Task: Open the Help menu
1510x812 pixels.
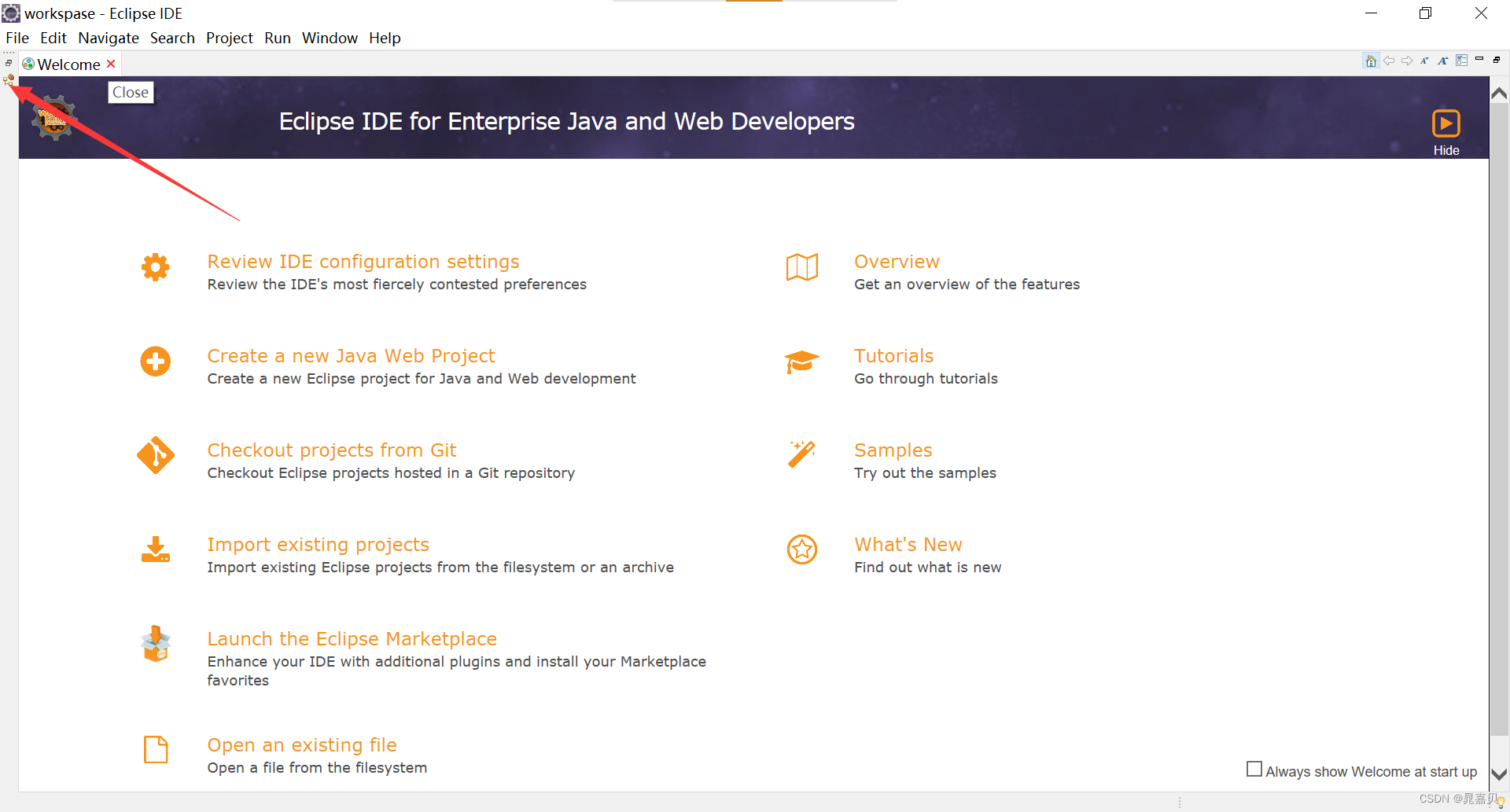Action: pyautogui.click(x=385, y=38)
